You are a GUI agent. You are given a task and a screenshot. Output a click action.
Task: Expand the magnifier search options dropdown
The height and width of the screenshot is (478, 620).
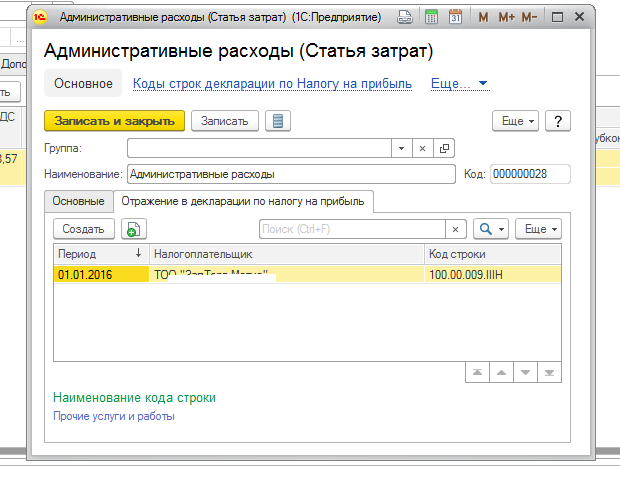pyautogui.click(x=490, y=229)
